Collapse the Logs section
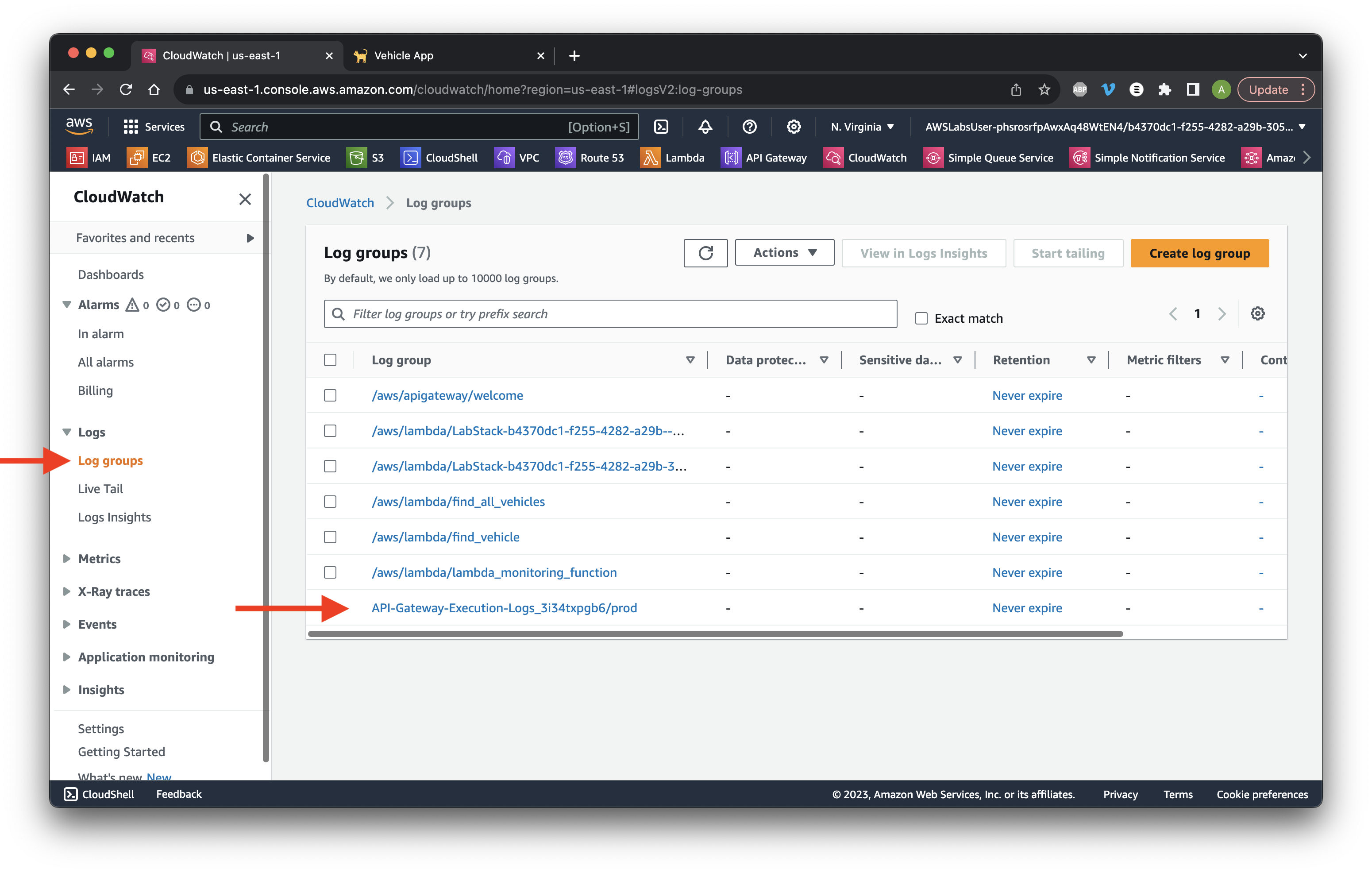Screen dimensions: 1372x873 pos(67,432)
